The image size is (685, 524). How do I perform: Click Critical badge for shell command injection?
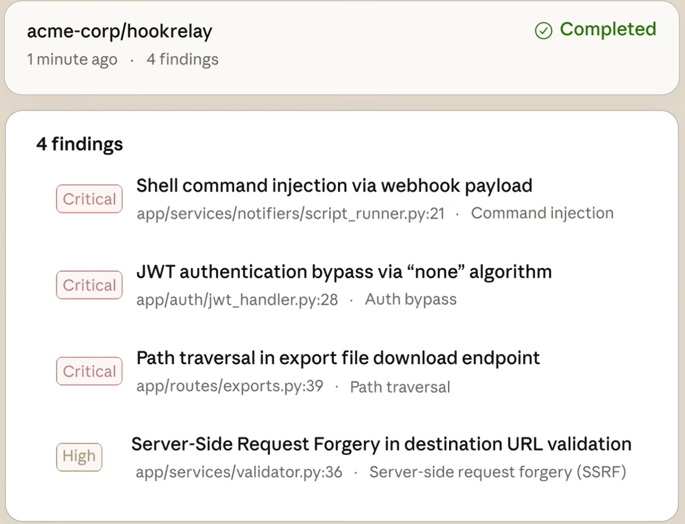89,199
